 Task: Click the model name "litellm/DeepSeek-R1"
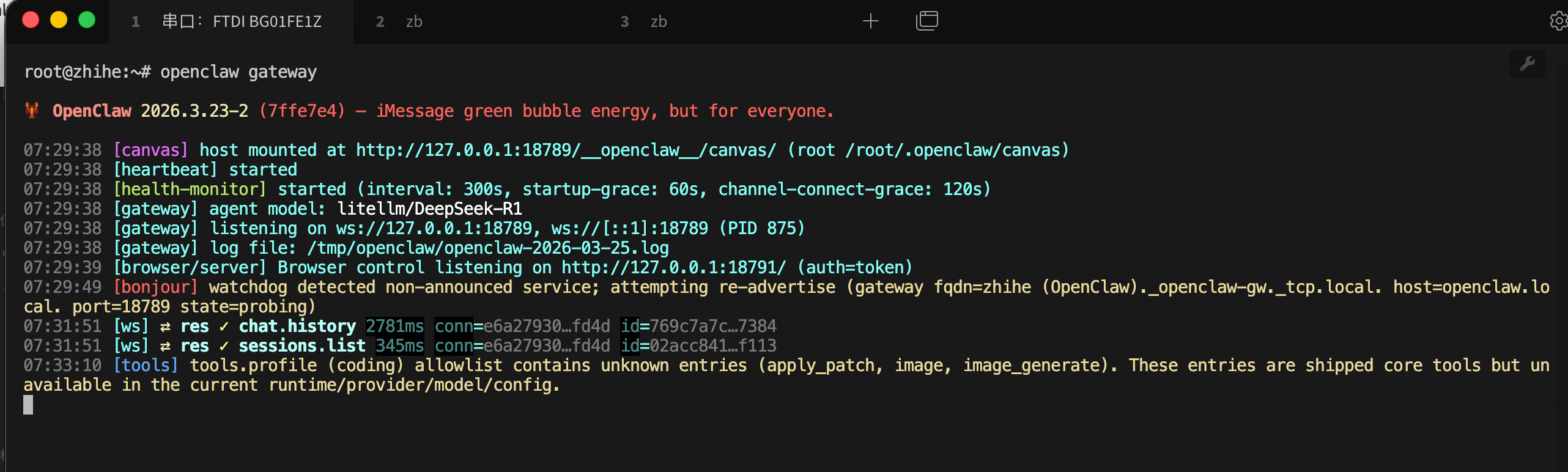click(x=430, y=209)
